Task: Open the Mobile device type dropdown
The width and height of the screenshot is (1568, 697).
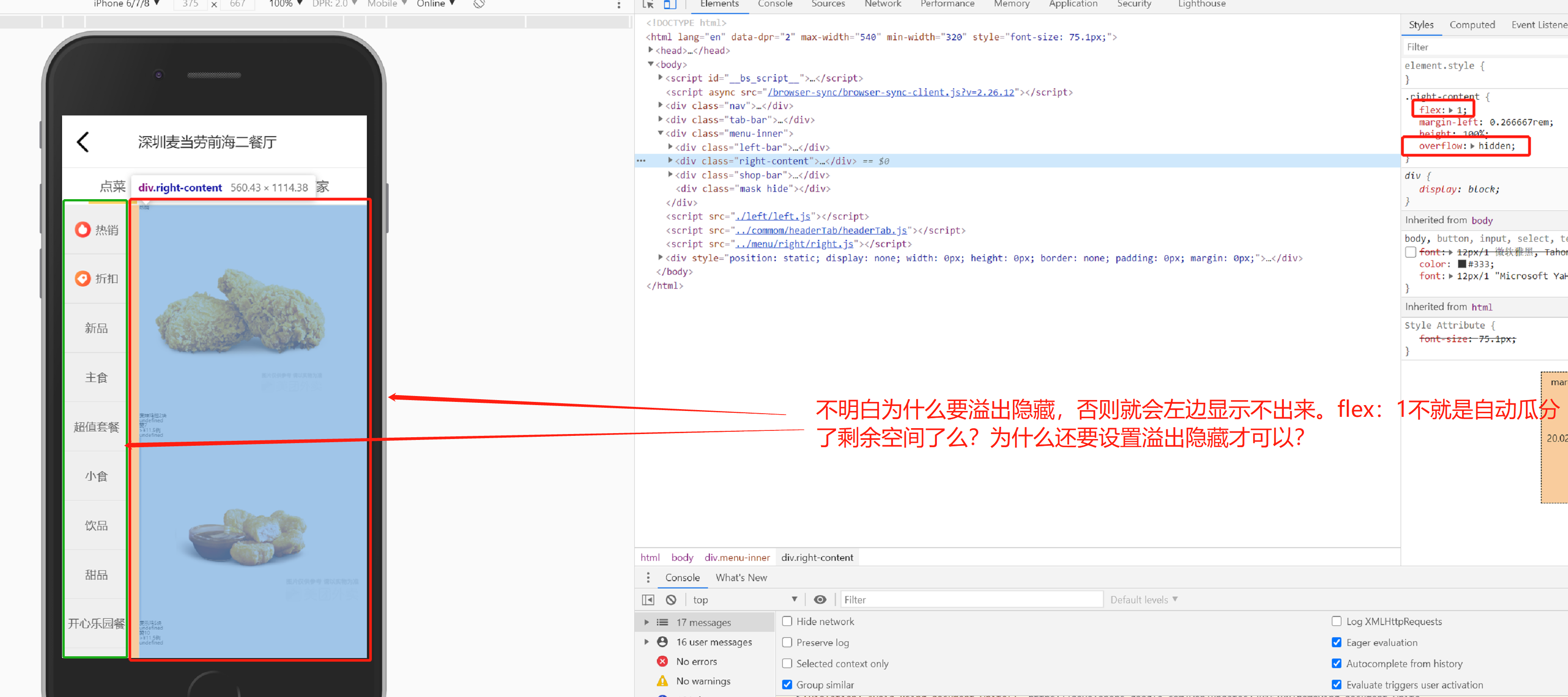Action: (x=387, y=4)
